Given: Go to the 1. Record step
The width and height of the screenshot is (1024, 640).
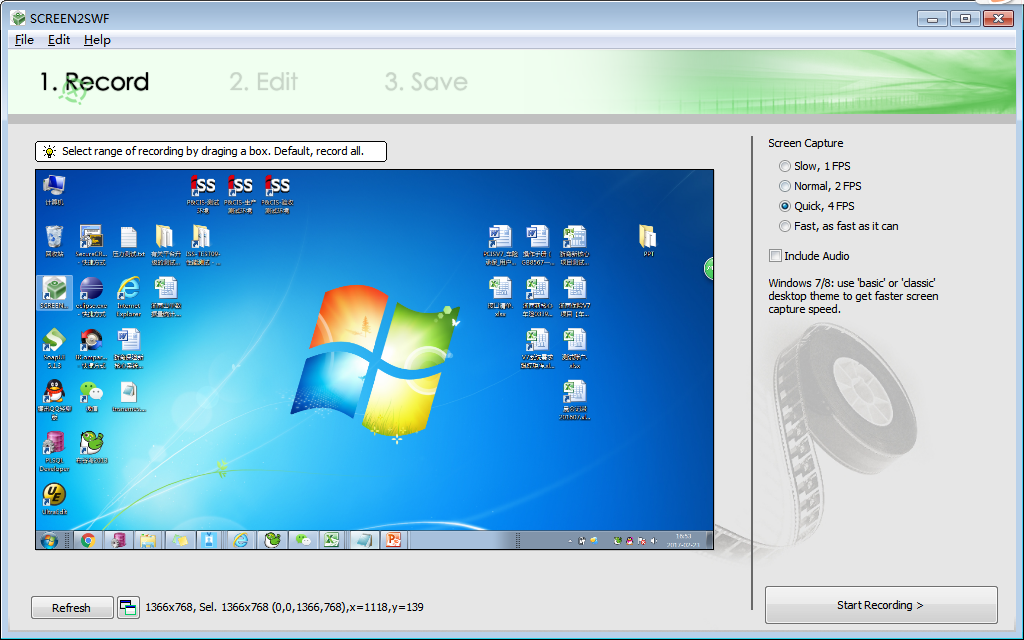Looking at the screenshot, I should [95, 82].
